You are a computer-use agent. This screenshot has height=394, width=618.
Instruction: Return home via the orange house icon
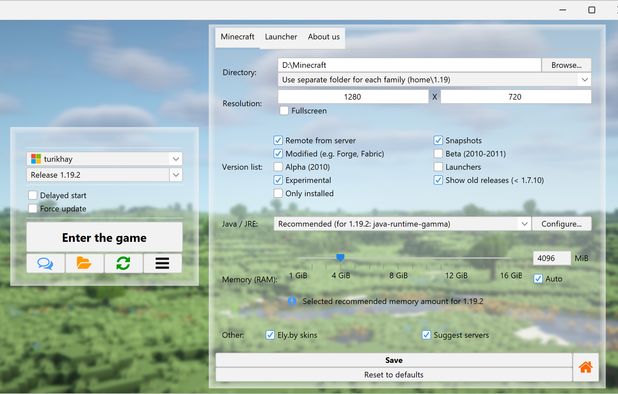586,367
